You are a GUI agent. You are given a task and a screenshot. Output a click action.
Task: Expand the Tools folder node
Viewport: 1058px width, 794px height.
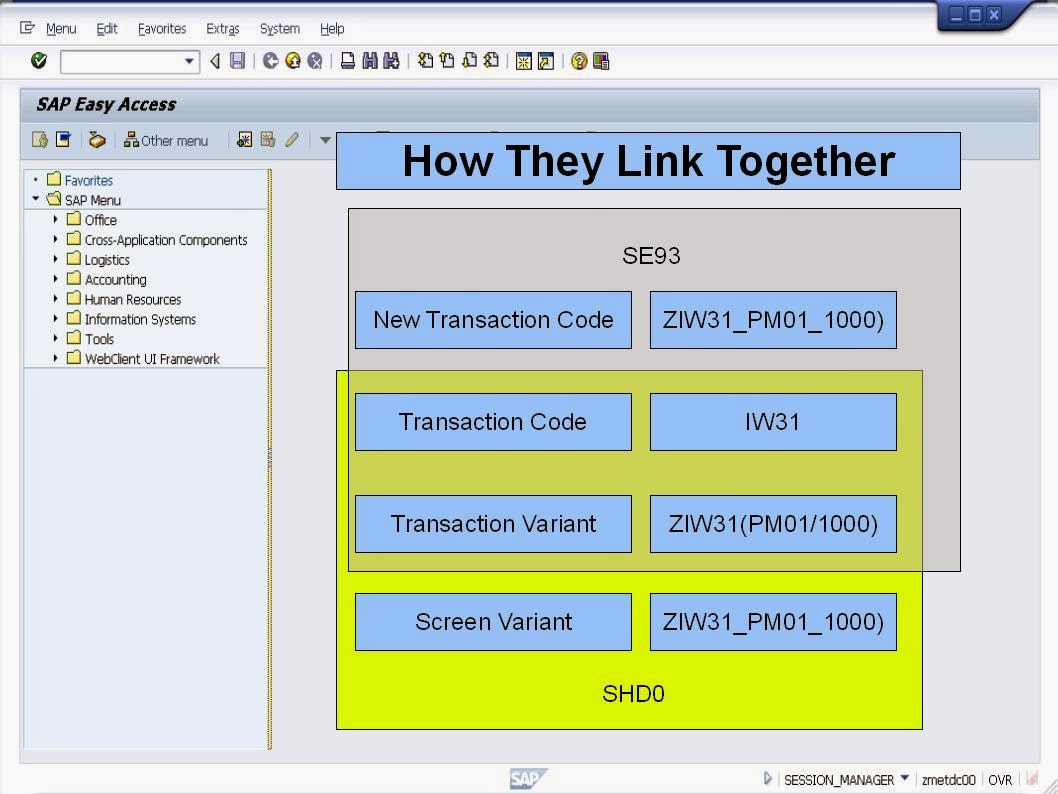[x=57, y=339]
